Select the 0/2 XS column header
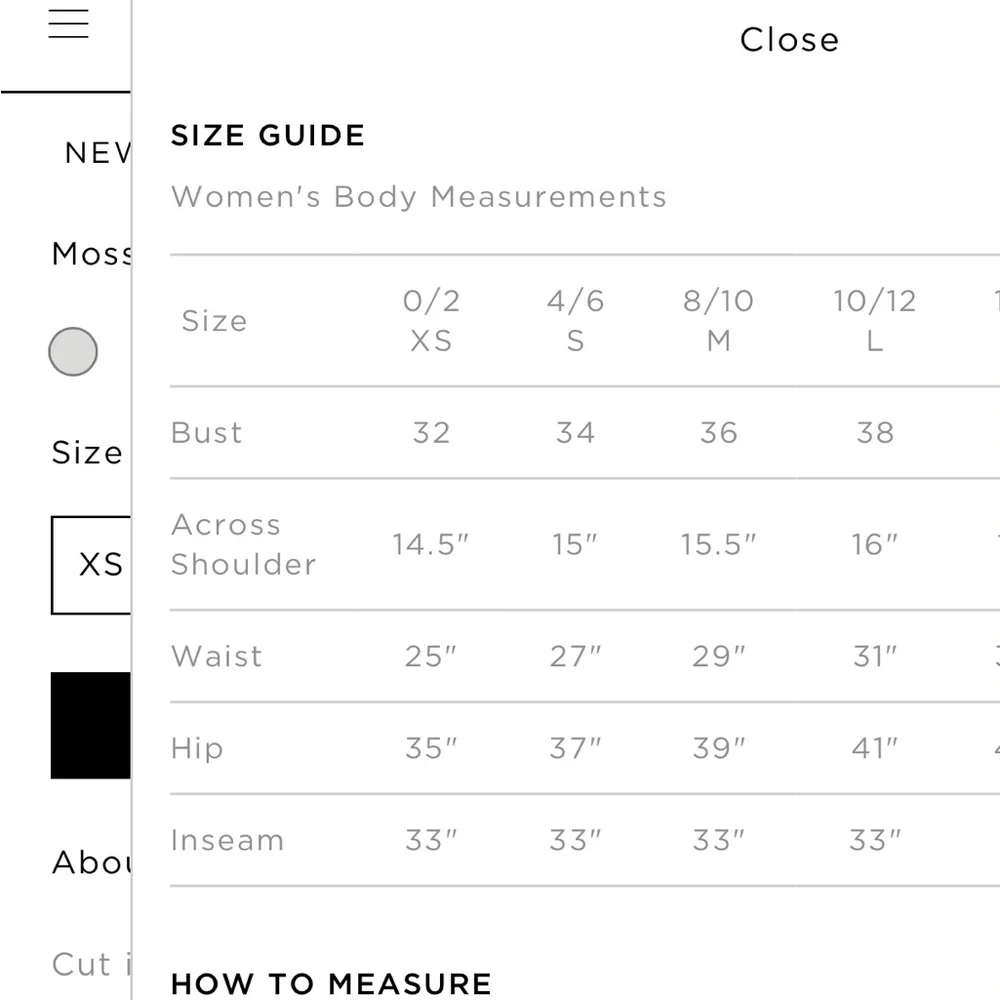 [x=431, y=321]
